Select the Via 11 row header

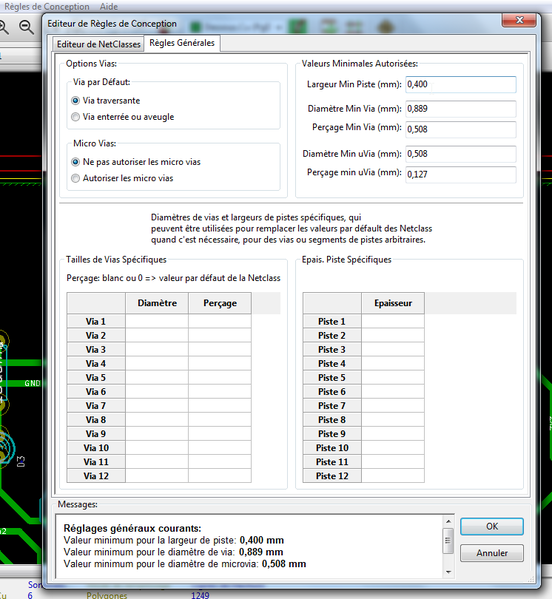[x=96, y=462]
